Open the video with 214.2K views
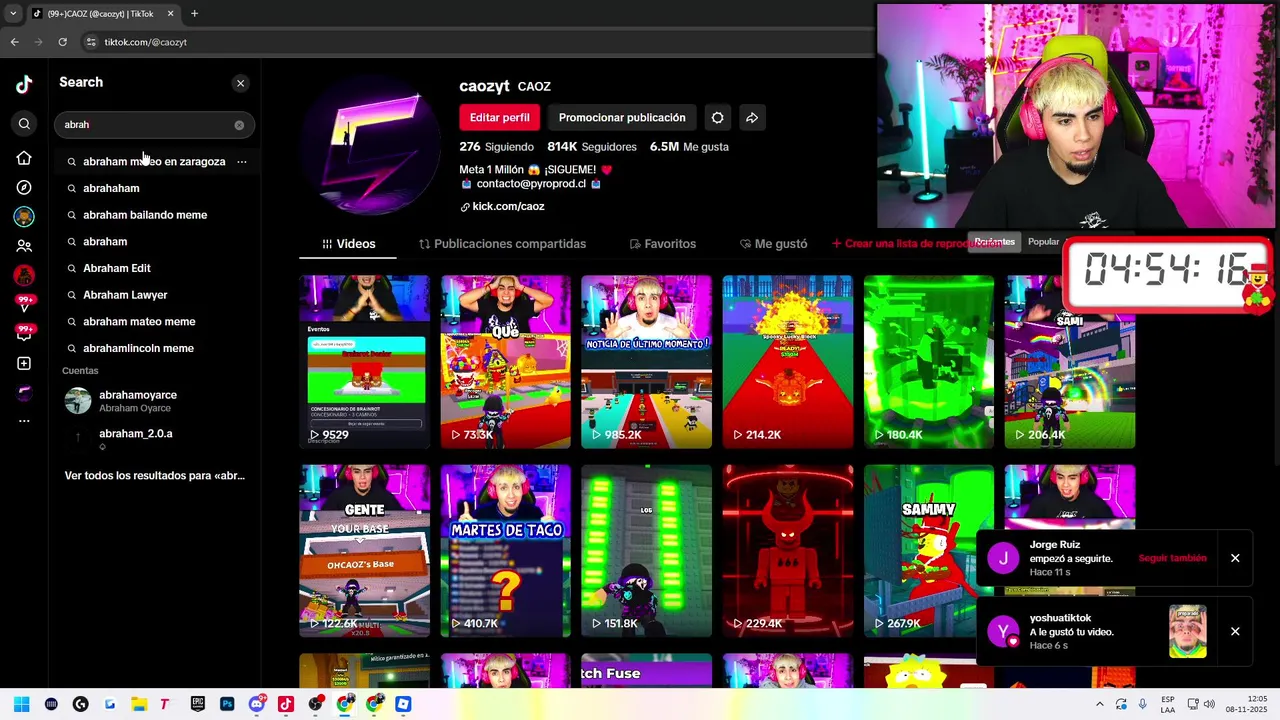 [788, 362]
